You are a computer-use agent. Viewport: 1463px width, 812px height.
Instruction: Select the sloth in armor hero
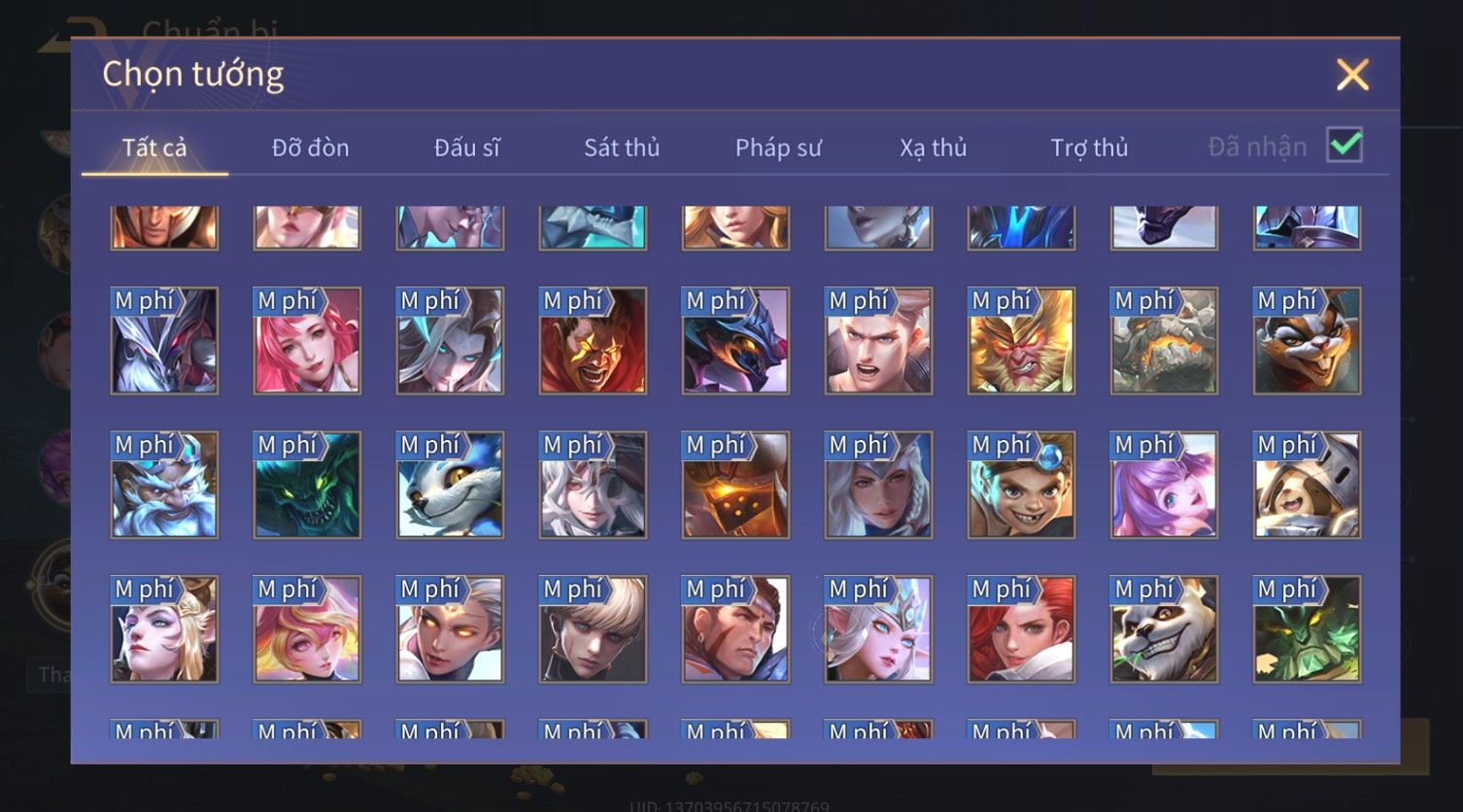(1307, 485)
